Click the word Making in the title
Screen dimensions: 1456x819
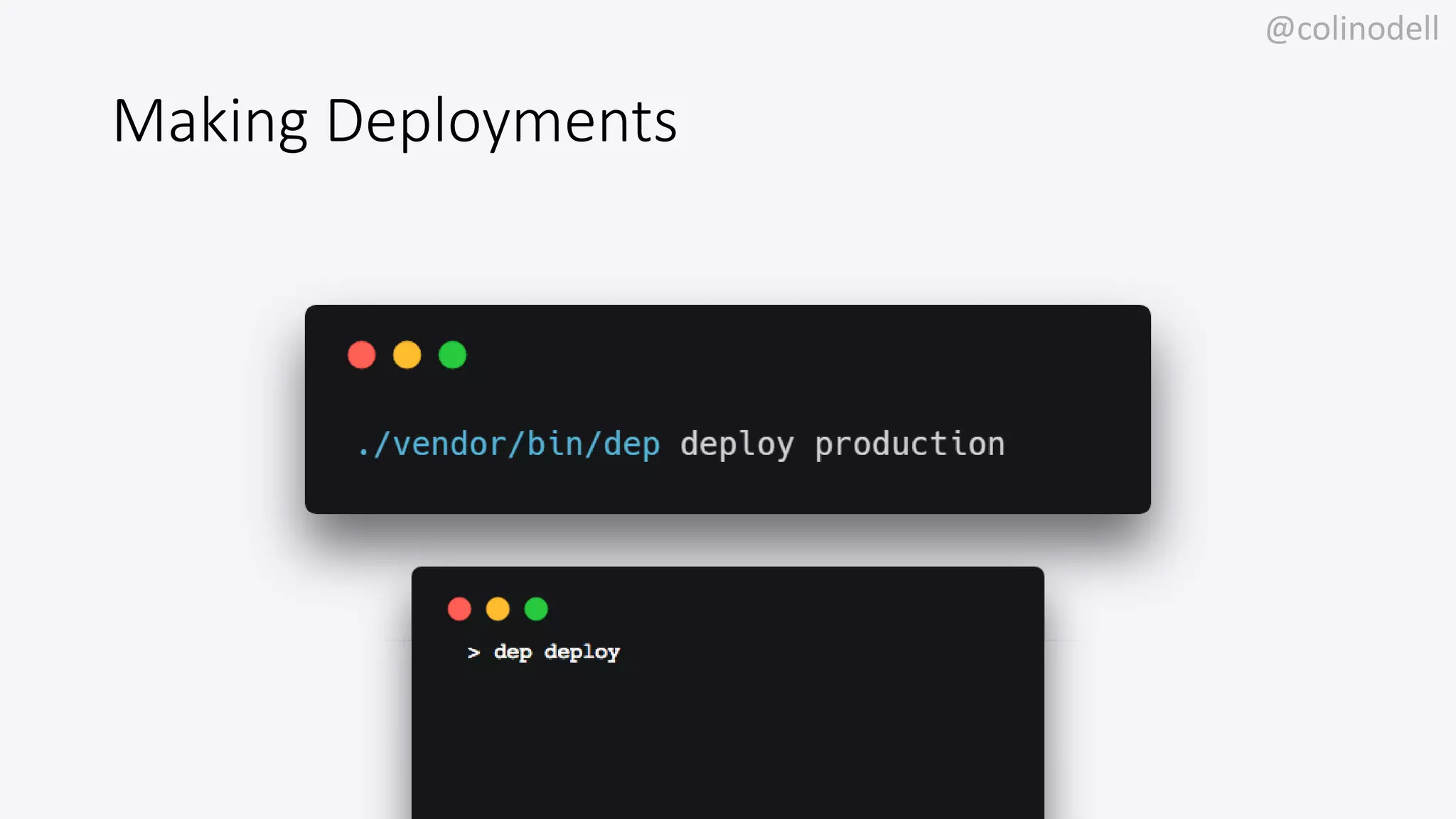click(x=210, y=122)
